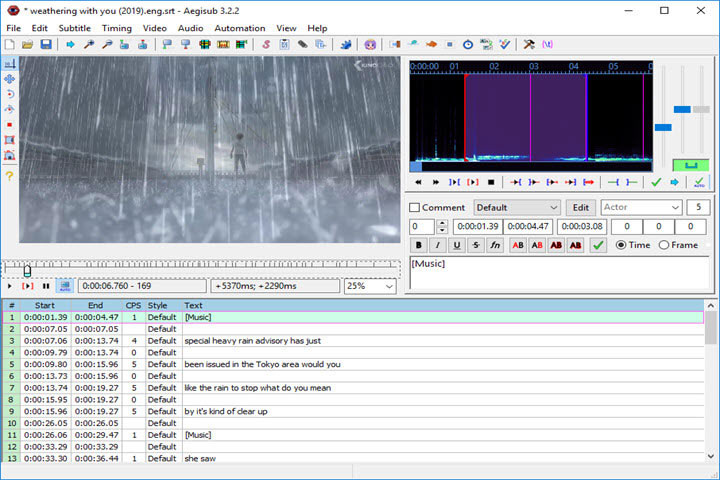The height and width of the screenshot is (480, 720).
Task: Stop audio playback with the square icon
Action: 491,182
